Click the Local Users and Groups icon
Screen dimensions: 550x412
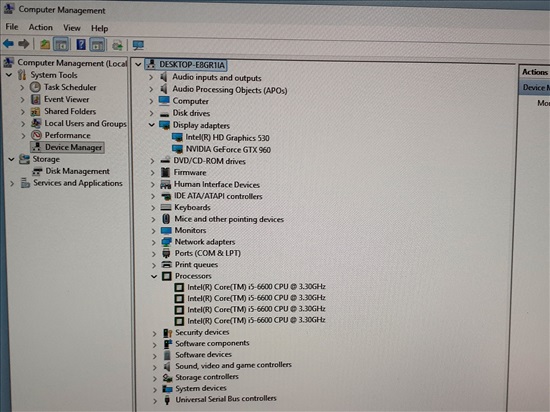[36, 123]
